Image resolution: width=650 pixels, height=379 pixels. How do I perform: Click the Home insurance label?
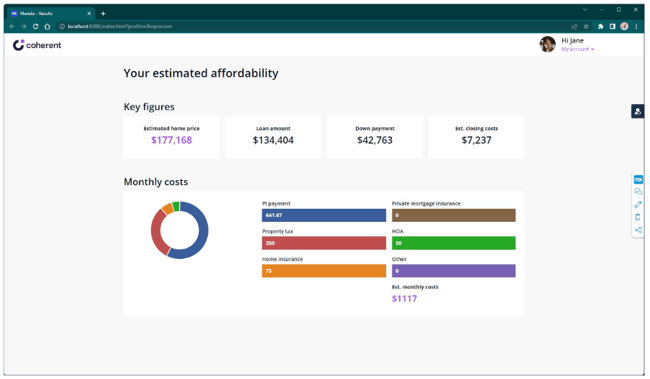[x=282, y=259]
